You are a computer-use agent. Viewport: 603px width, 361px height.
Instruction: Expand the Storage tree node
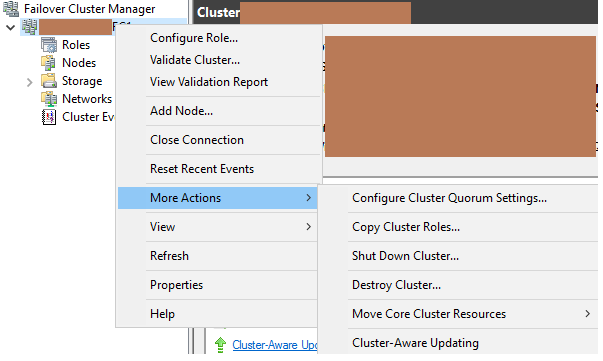30,82
